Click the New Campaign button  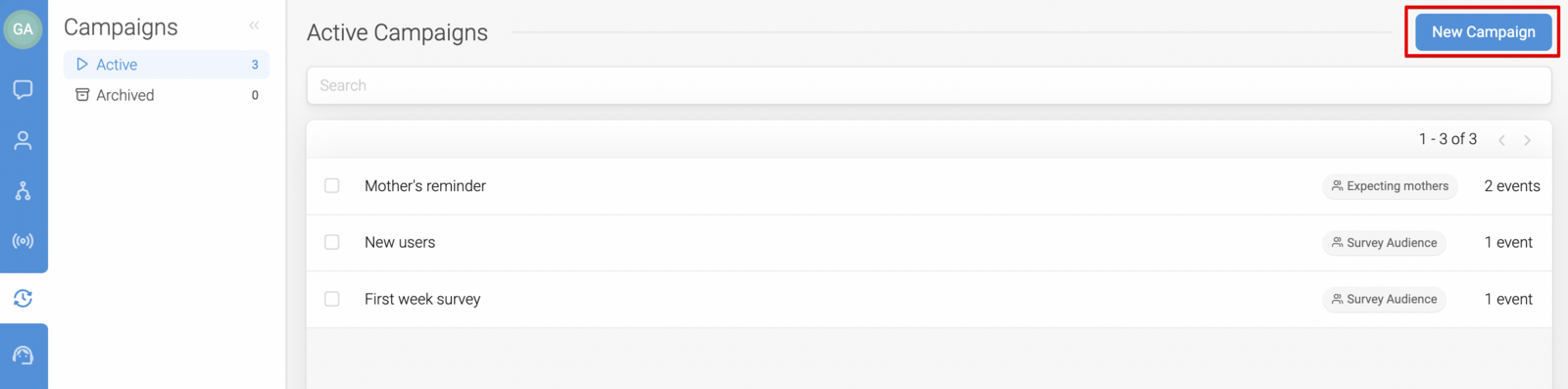click(1483, 32)
